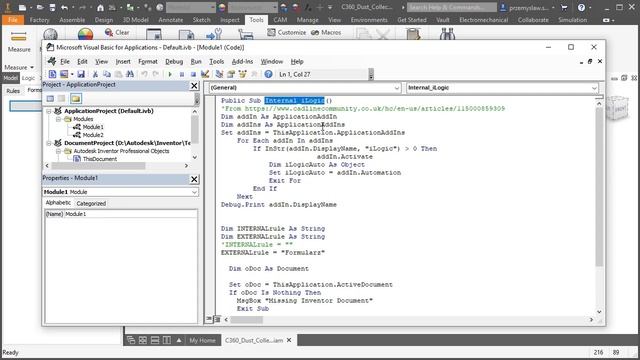Switch to the Categorized properties tab
Viewport: 640px width, 360px height.
point(91,203)
